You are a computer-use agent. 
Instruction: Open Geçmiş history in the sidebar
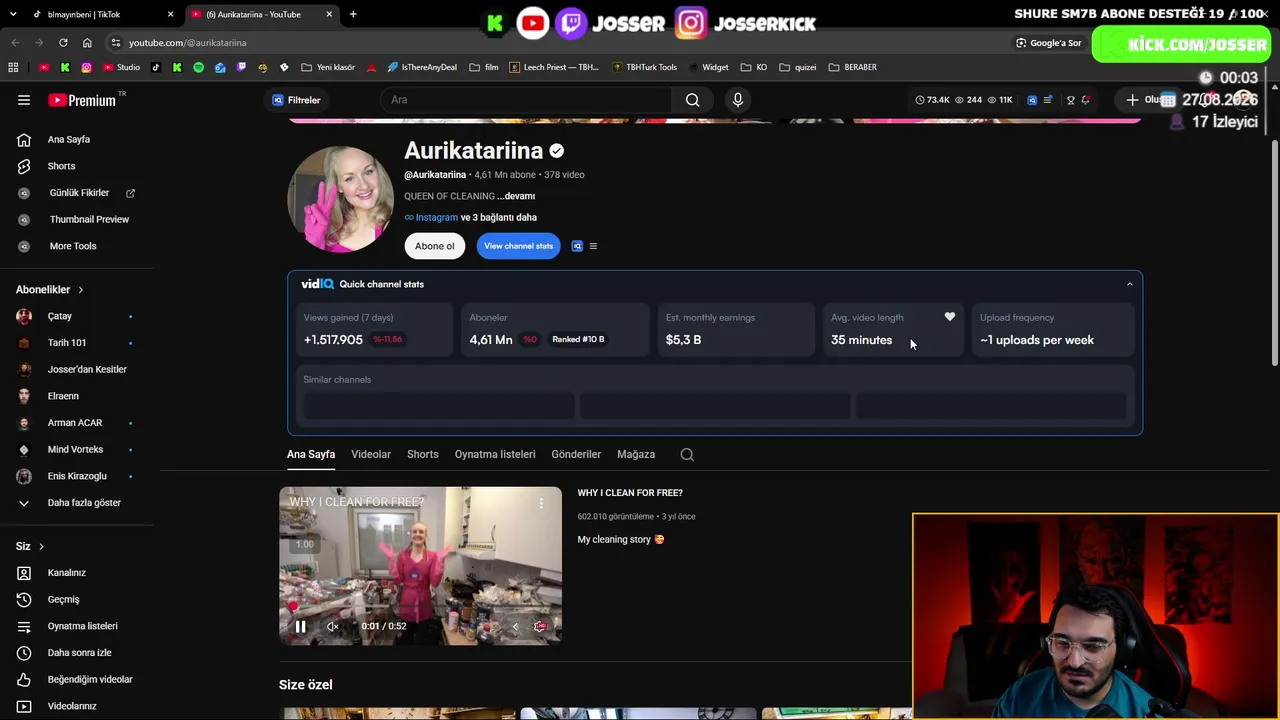coord(63,599)
